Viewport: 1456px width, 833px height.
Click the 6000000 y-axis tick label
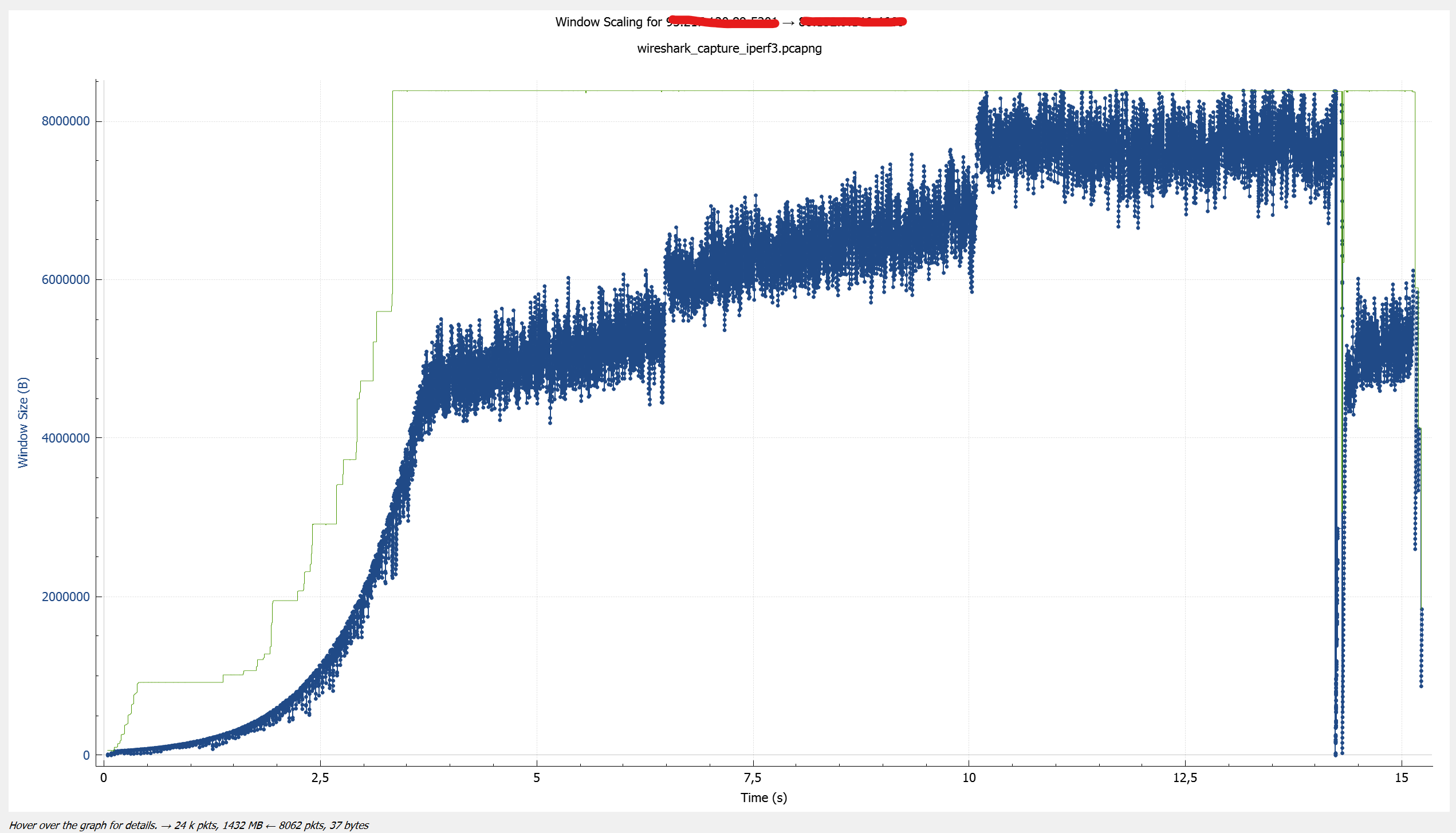click(65, 279)
